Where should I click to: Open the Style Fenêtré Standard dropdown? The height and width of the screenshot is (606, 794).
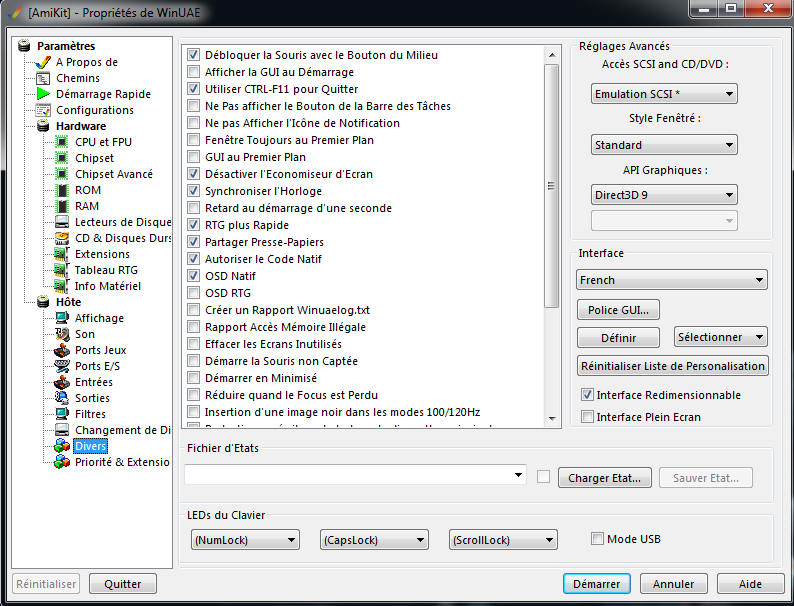point(664,145)
